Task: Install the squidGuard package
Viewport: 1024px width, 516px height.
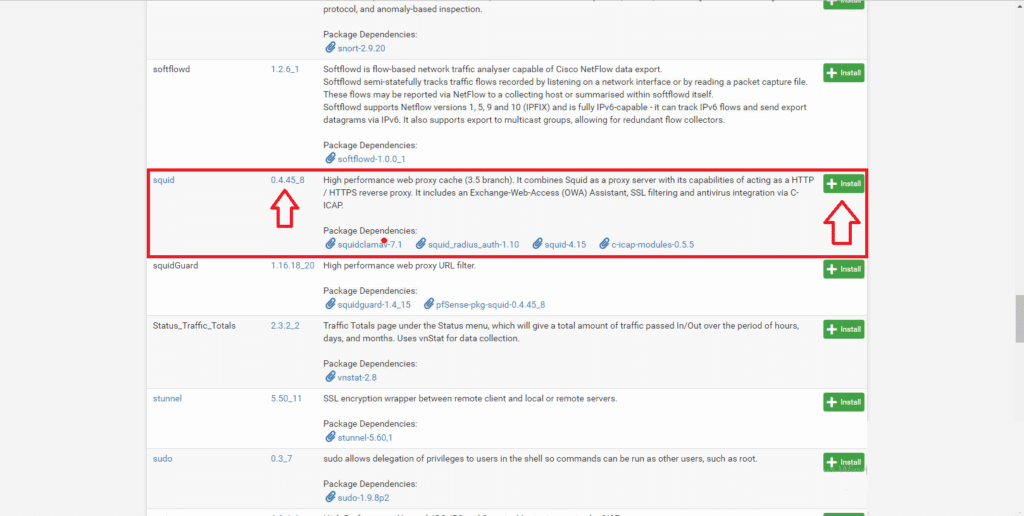Action: 844,269
